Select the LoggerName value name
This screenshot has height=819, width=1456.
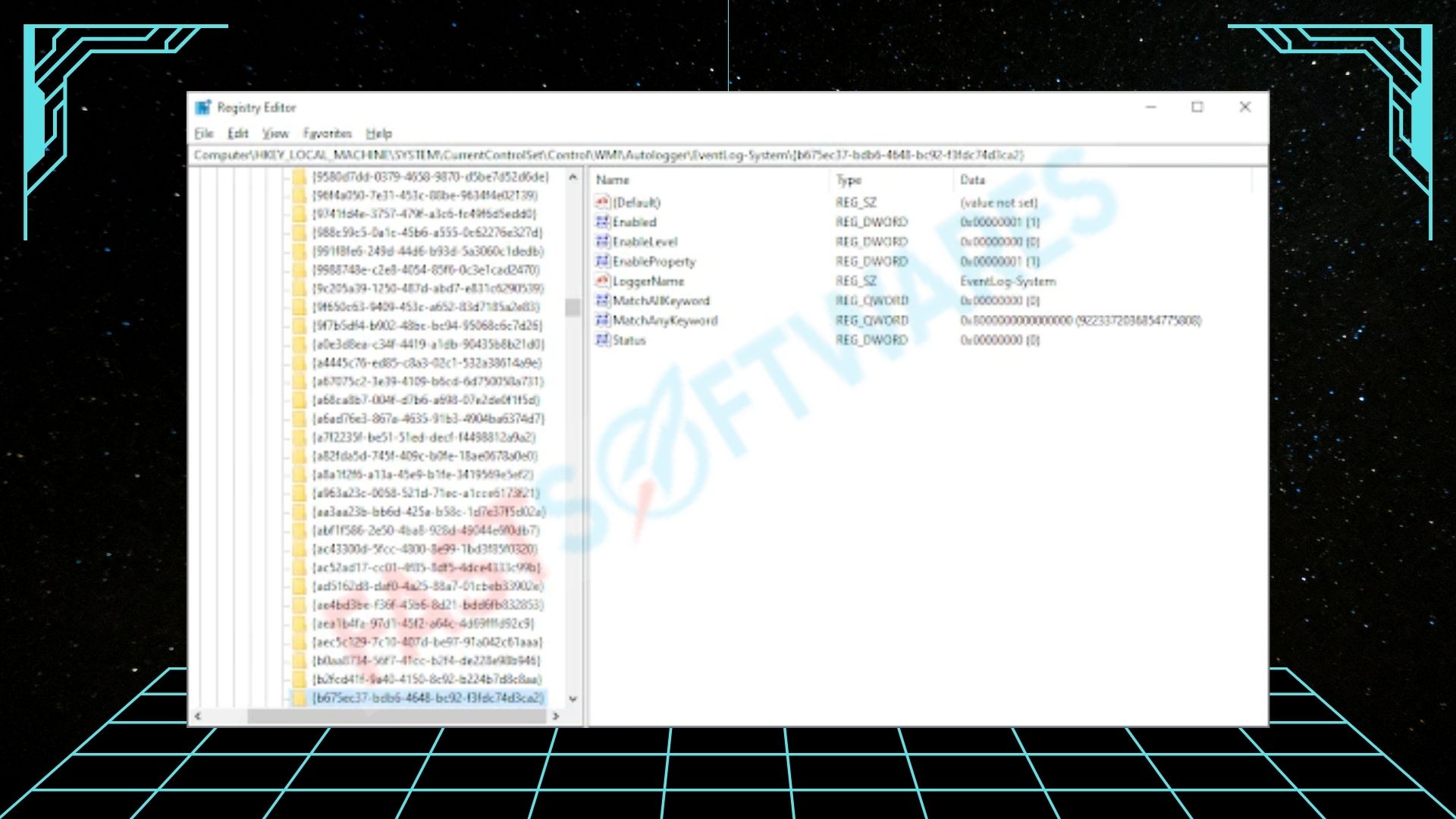pyautogui.click(x=648, y=281)
